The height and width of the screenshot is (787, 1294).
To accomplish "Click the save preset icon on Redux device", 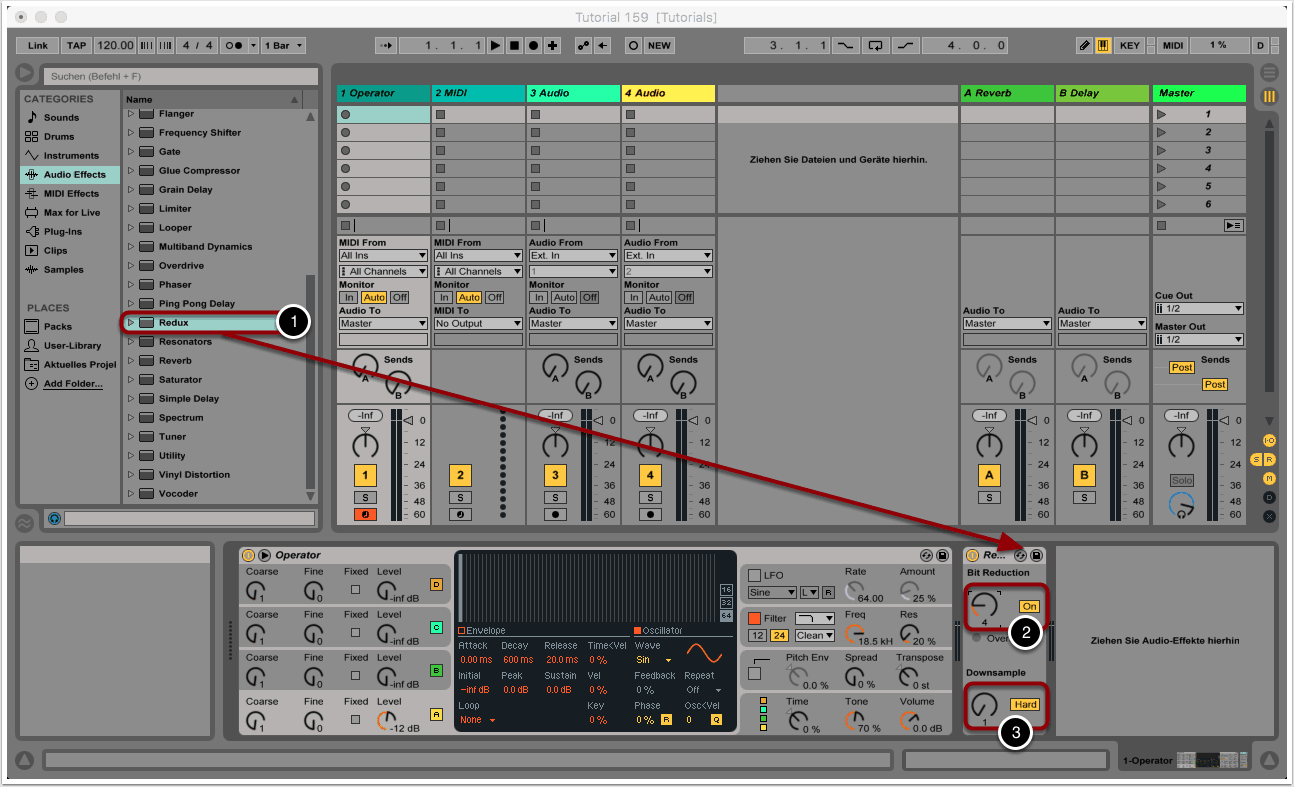I will pos(1037,555).
